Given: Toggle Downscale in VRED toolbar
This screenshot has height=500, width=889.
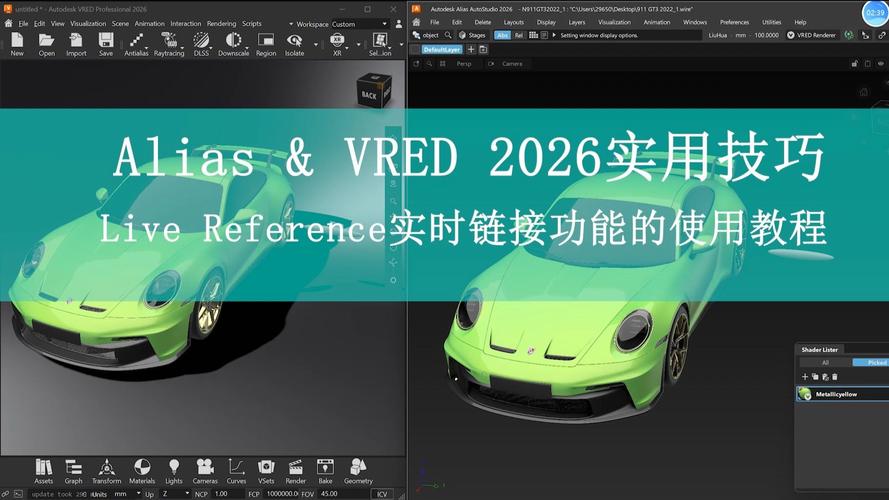Looking at the screenshot, I should coord(233,44).
